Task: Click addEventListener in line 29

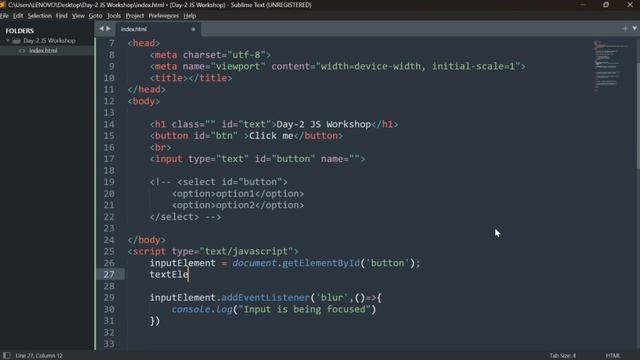Action: 266,298
